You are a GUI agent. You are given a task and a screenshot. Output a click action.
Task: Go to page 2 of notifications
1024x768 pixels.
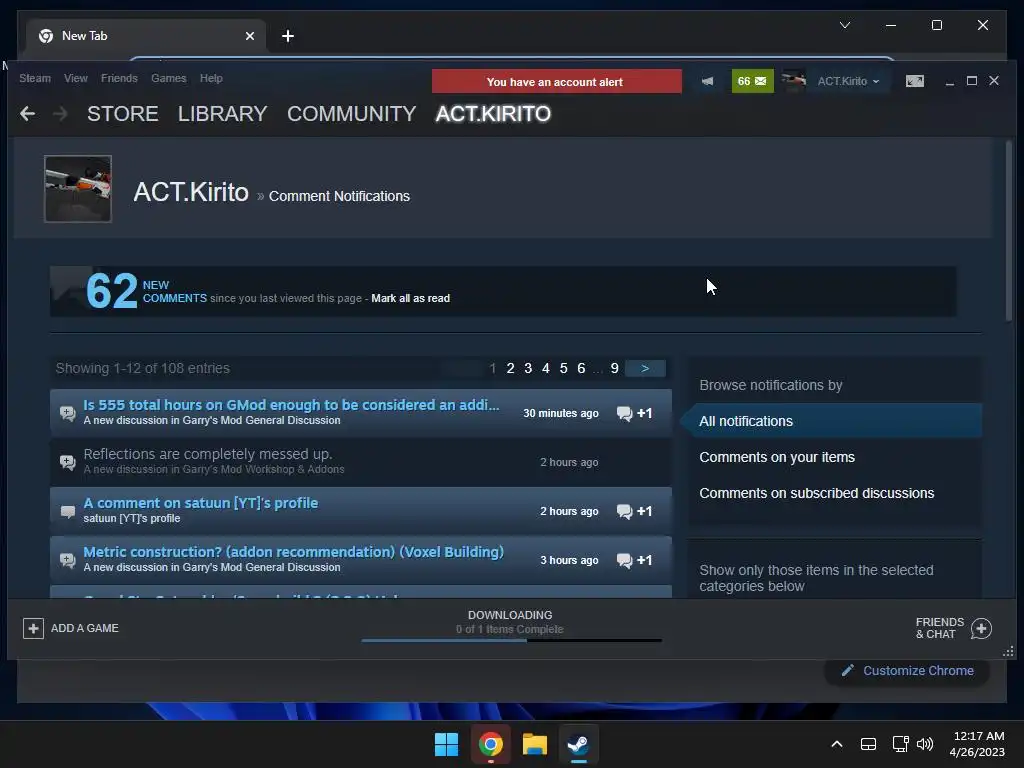point(510,368)
